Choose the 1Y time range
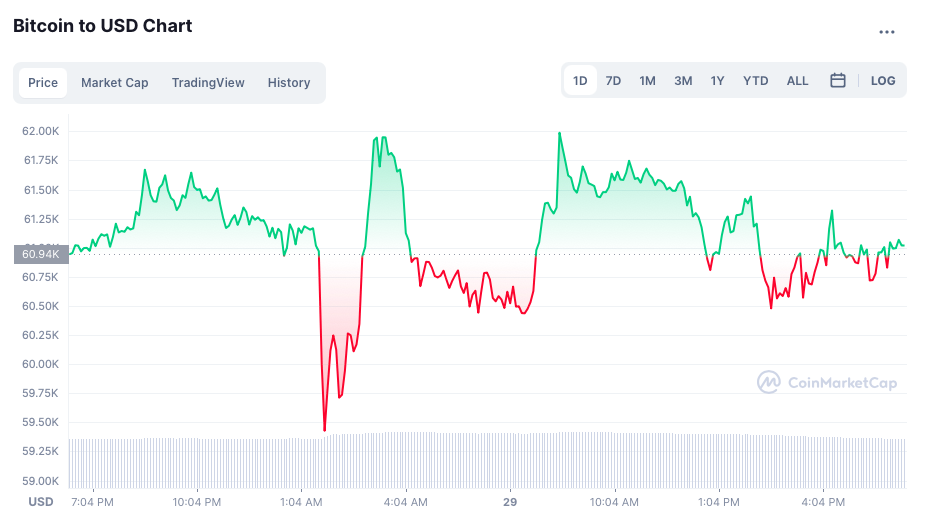Screen dimensions: 934x512 coord(717,81)
